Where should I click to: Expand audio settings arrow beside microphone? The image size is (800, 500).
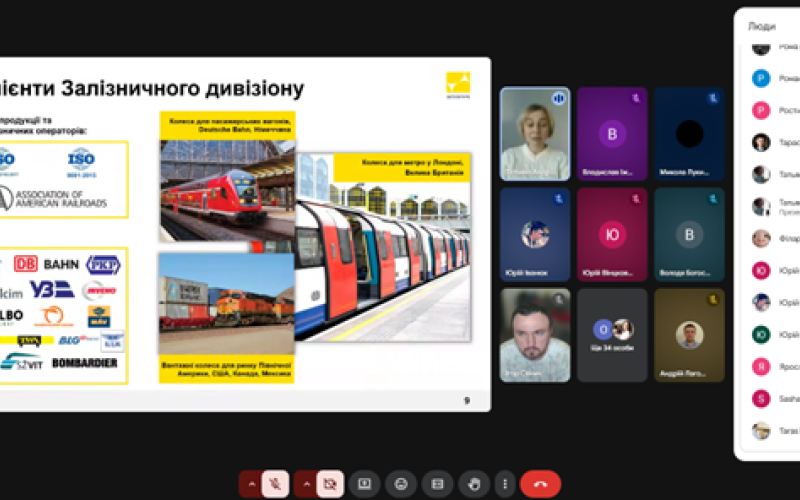[251, 484]
